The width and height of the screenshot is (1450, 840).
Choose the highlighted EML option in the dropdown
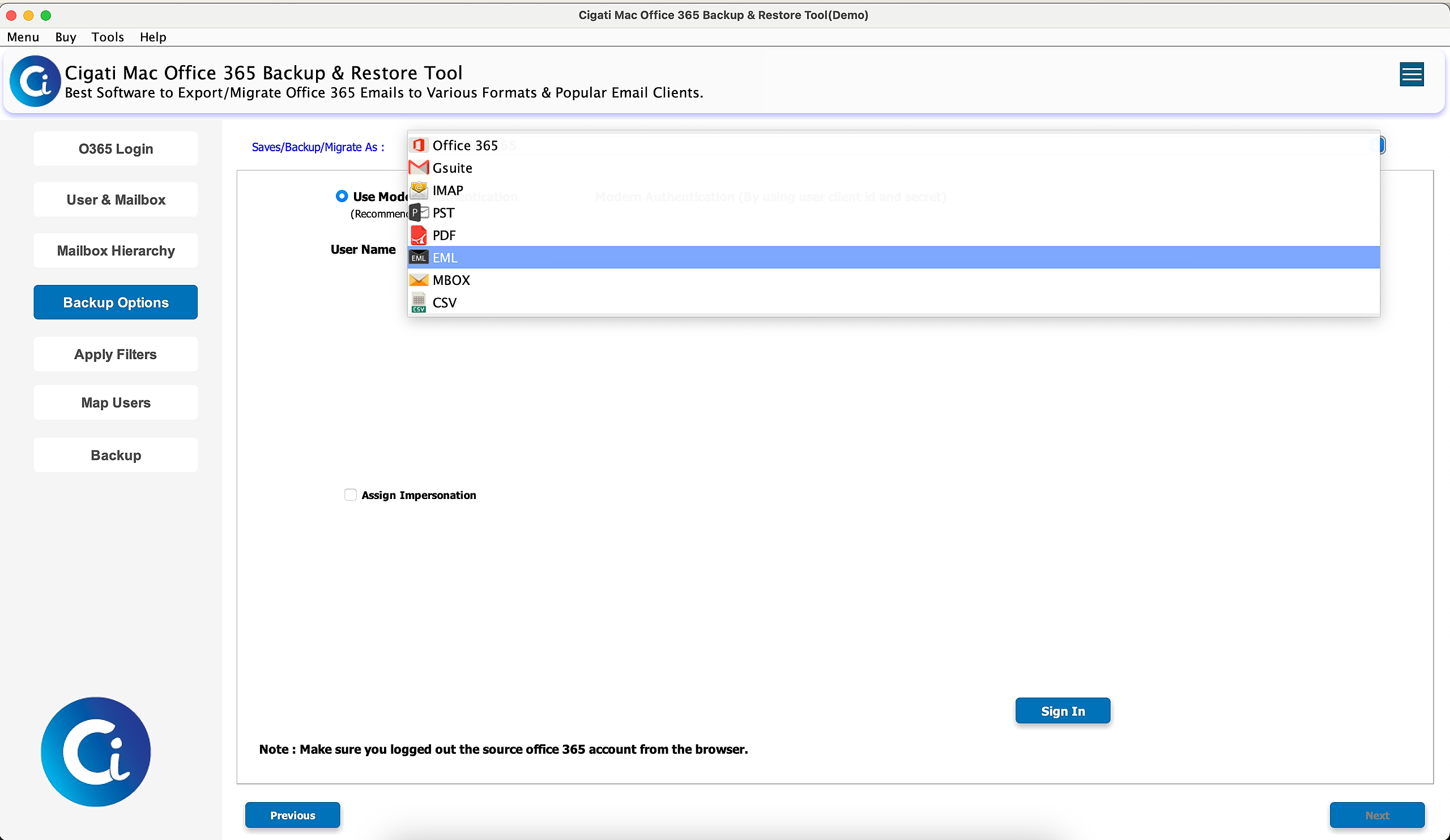(445, 258)
